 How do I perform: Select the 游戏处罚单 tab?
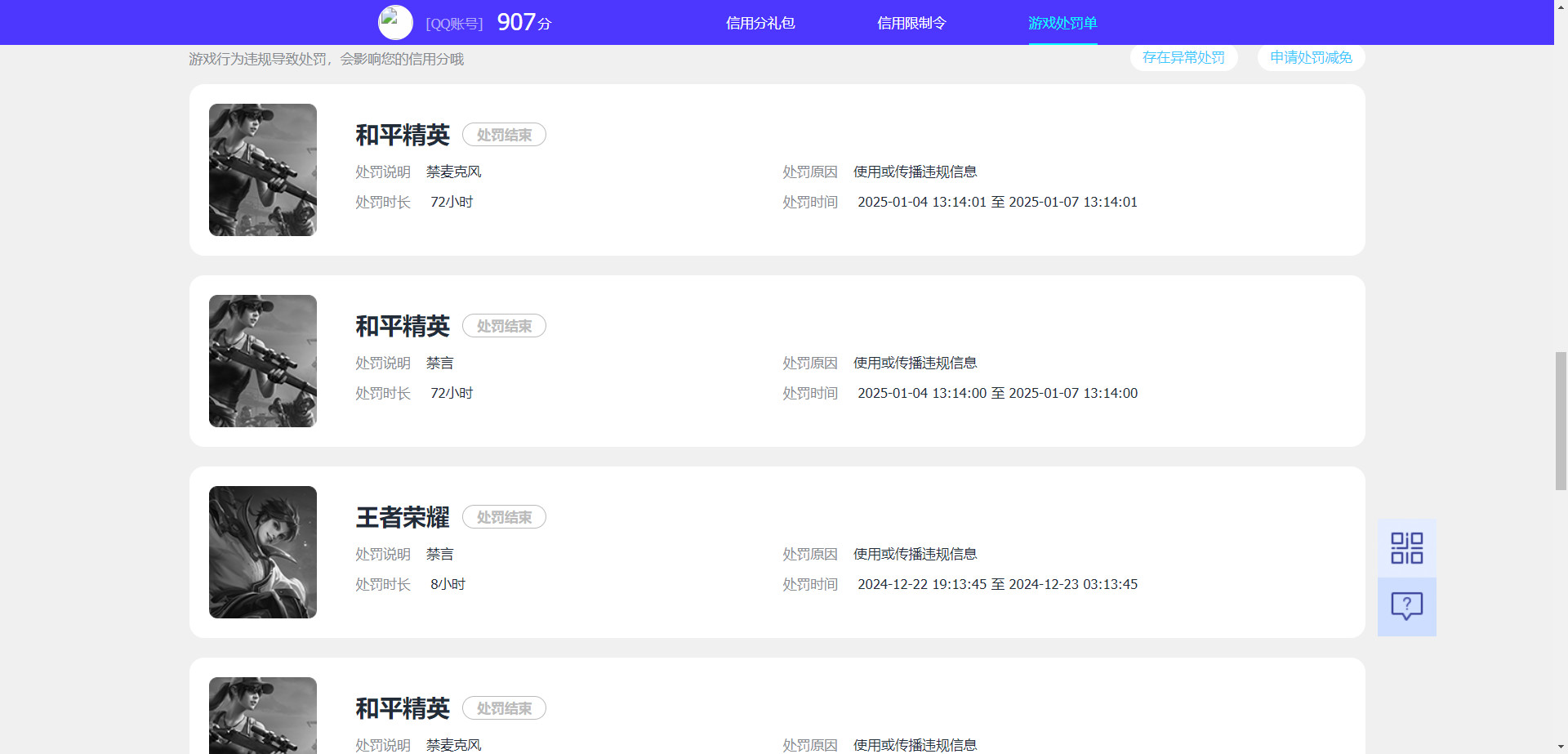pyautogui.click(x=1062, y=23)
